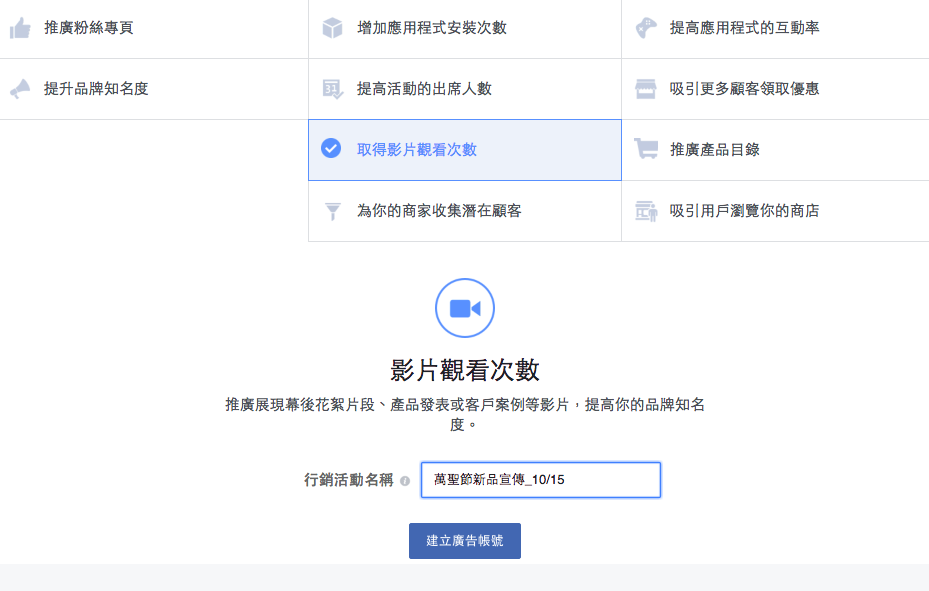The width and height of the screenshot is (929, 591).
Task: Click the megaphone icon beside 提升品牌知名度
Action: (x=18, y=88)
